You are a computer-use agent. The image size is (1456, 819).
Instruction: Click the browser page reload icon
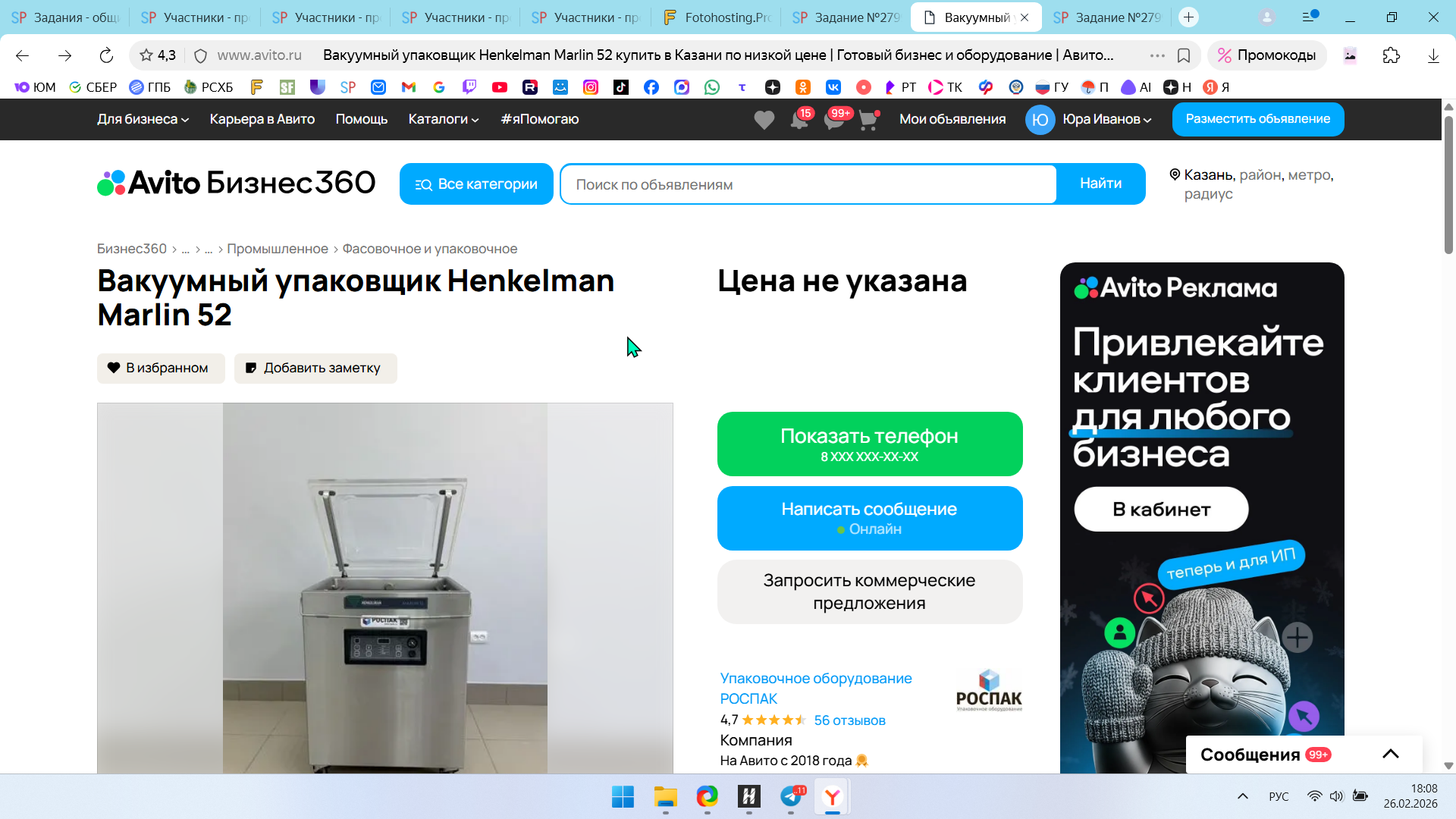(x=106, y=55)
